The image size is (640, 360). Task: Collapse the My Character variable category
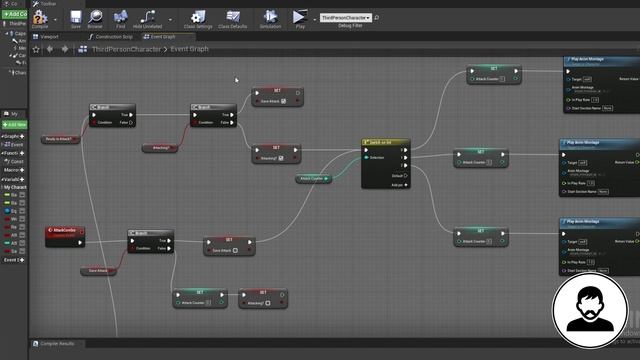(2, 187)
